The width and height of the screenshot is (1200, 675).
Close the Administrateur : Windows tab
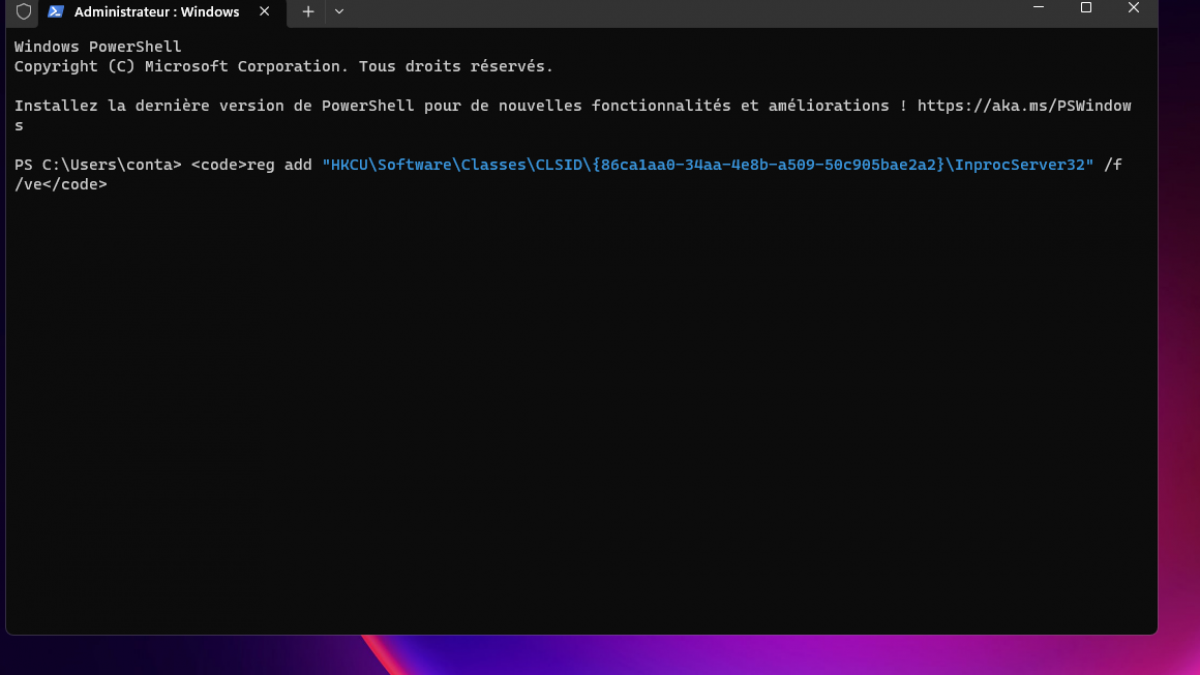[x=264, y=12]
